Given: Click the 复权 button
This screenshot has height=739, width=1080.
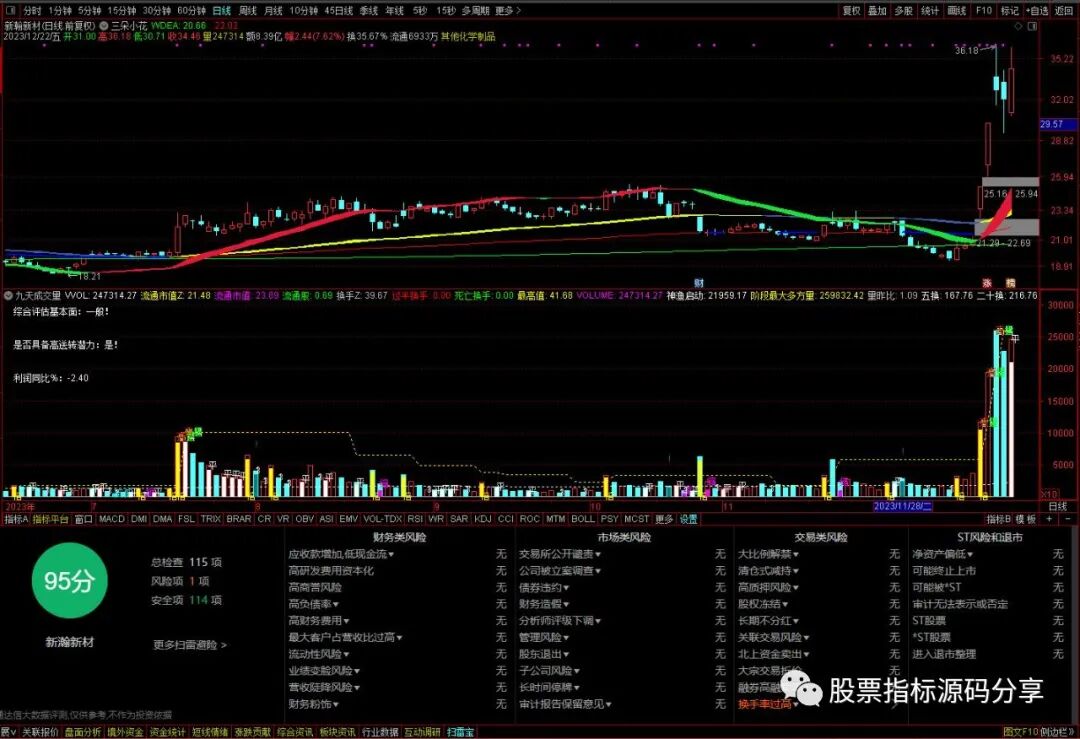Looking at the screenshot, I should click(x=851, y=10).
